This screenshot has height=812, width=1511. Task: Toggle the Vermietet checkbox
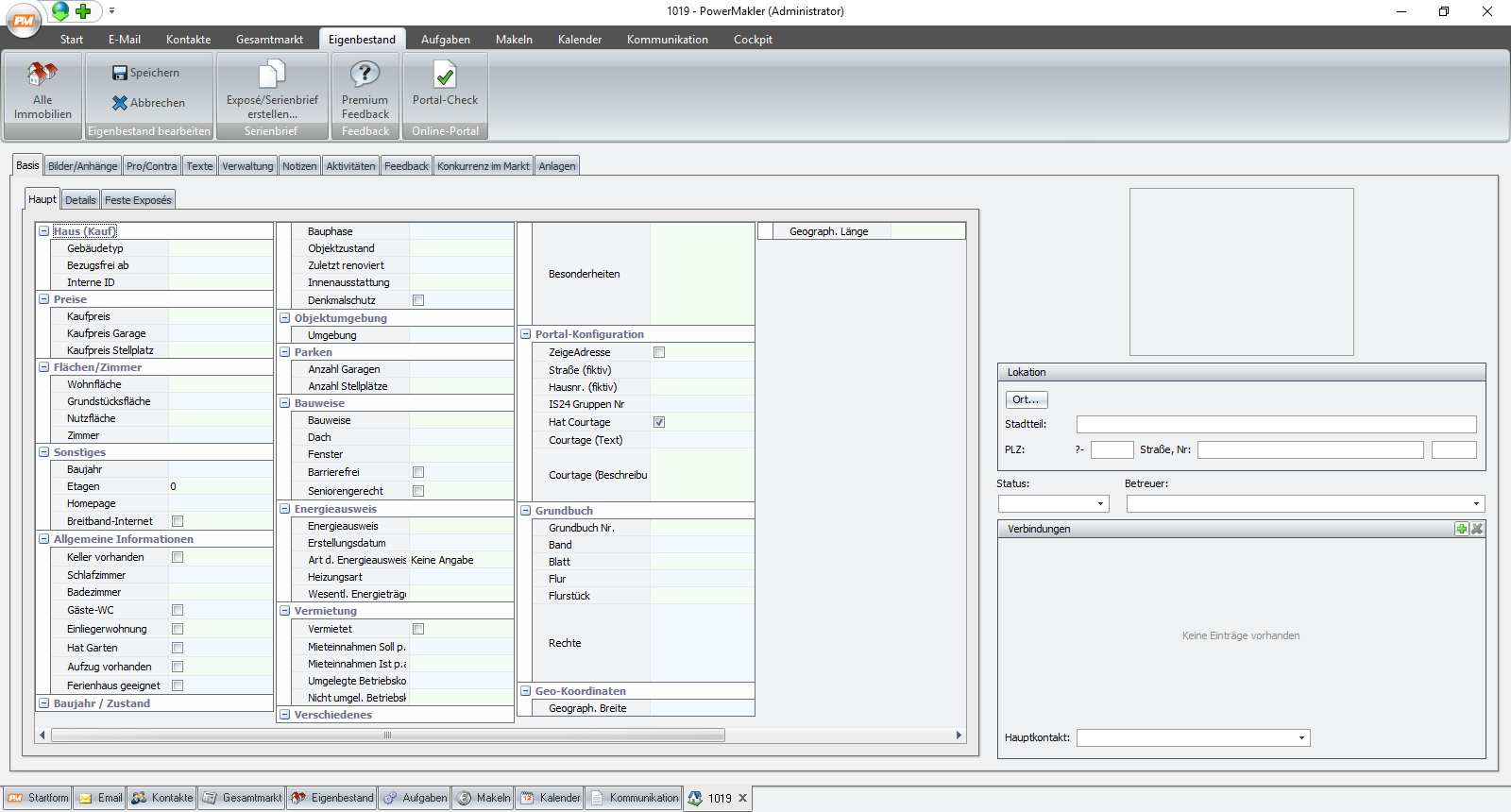418,629
